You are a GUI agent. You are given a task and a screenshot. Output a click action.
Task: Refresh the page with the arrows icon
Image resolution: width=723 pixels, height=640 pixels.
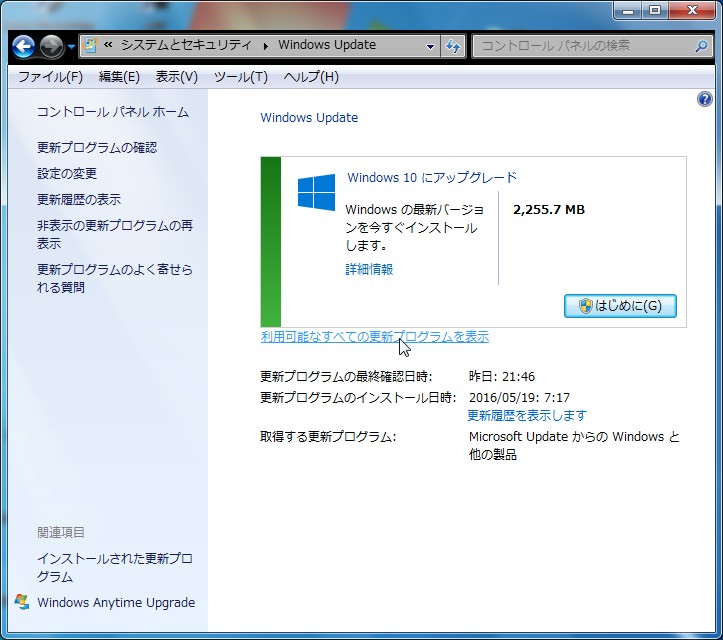(x=453, y=46)
